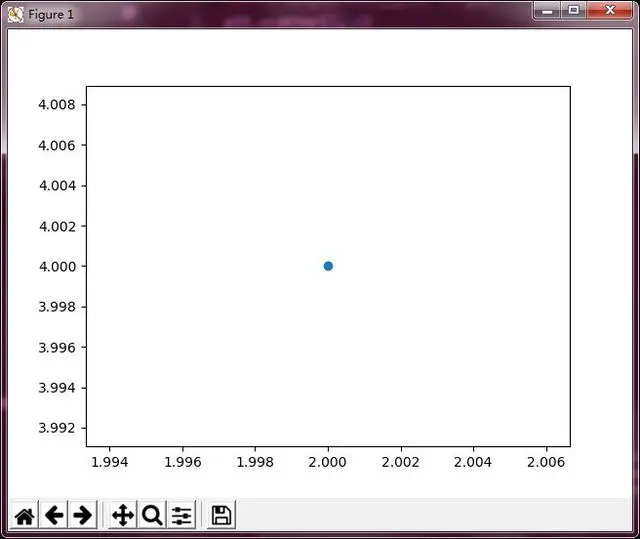
Task: Click the x-axis tick label 1.998
Action: click(x=255, y=462)
